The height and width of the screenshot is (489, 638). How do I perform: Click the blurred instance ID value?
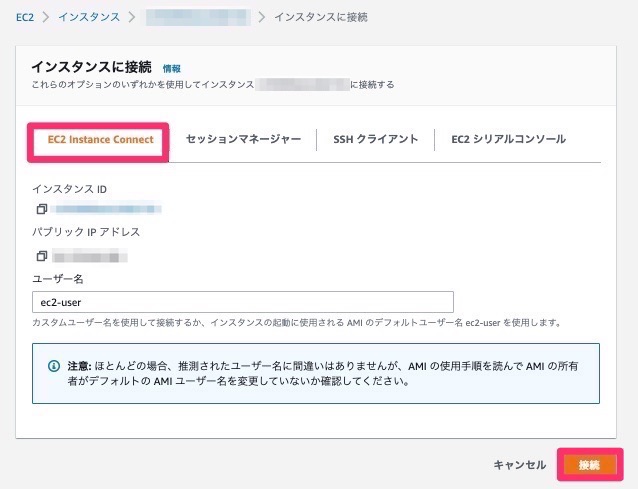(x=107, y=209)
